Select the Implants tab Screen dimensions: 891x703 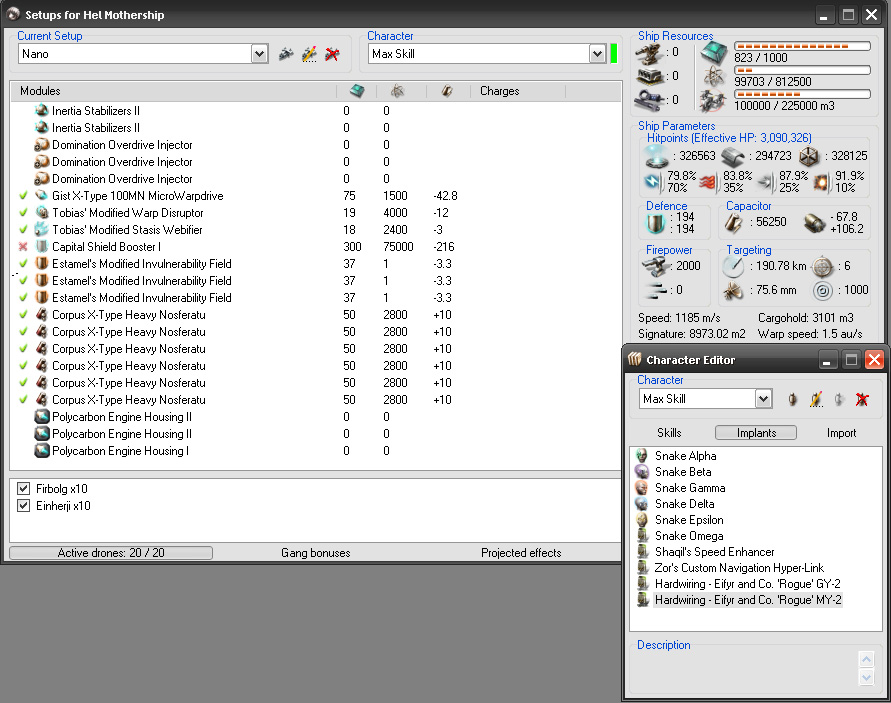tap(756, 432)
